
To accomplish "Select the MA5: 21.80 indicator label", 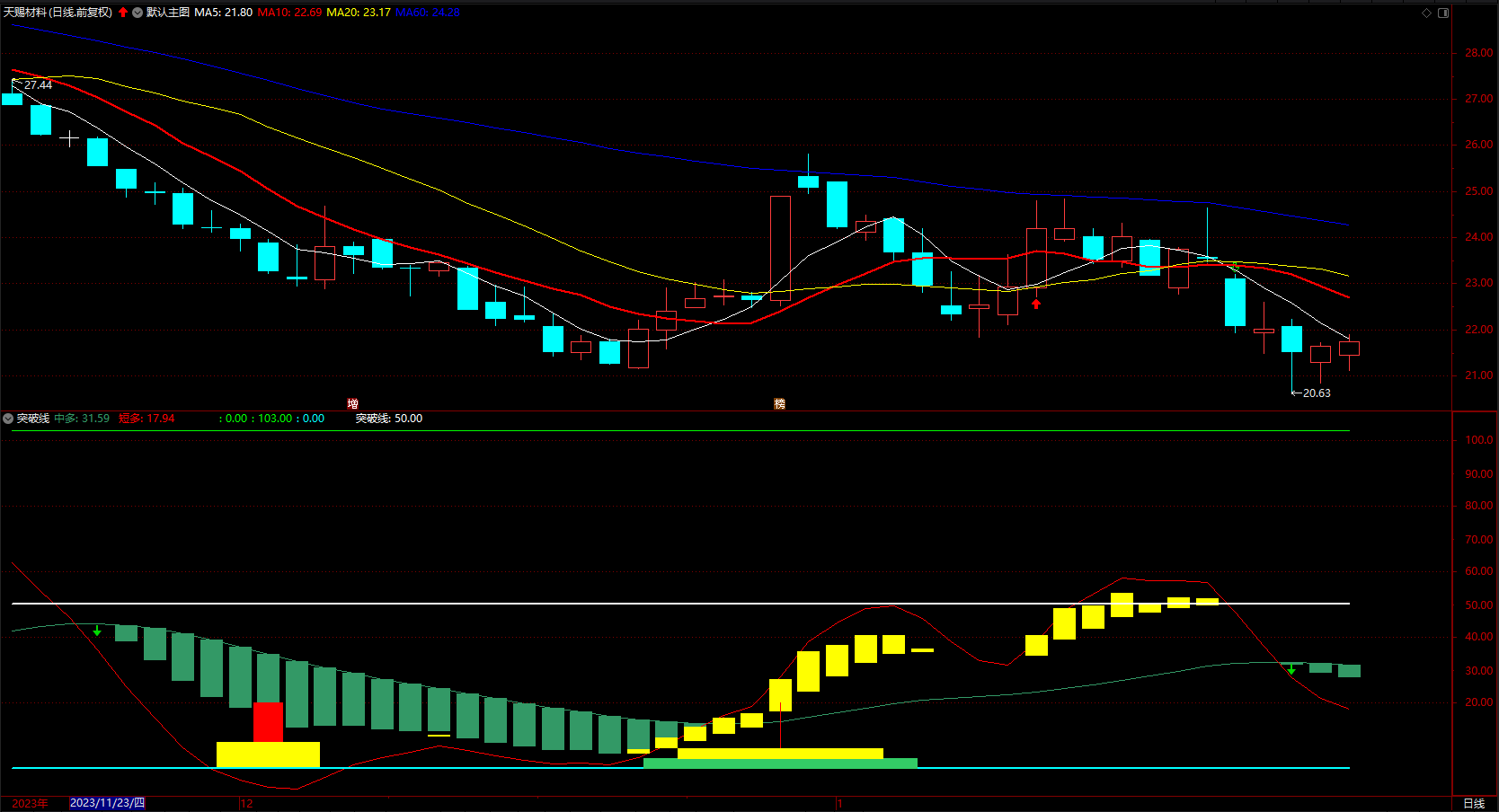I will click(223, 13).
